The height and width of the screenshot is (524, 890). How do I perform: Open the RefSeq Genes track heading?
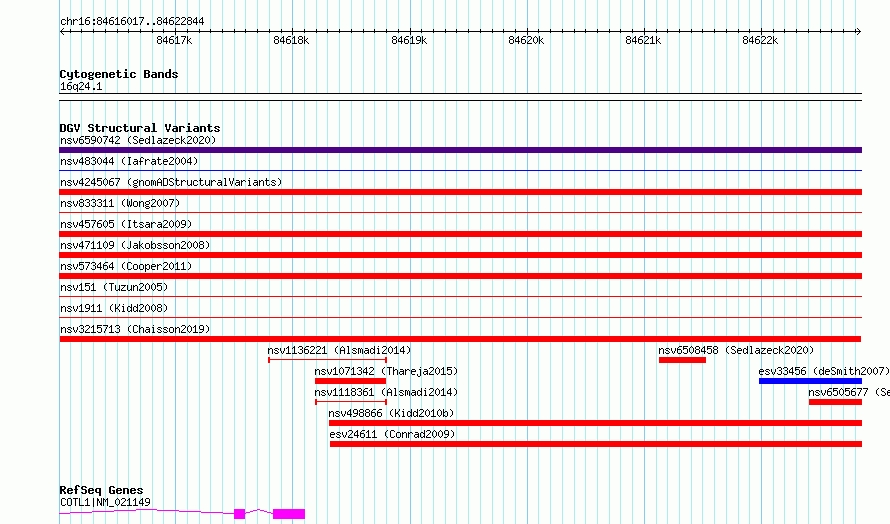(101, 491)
